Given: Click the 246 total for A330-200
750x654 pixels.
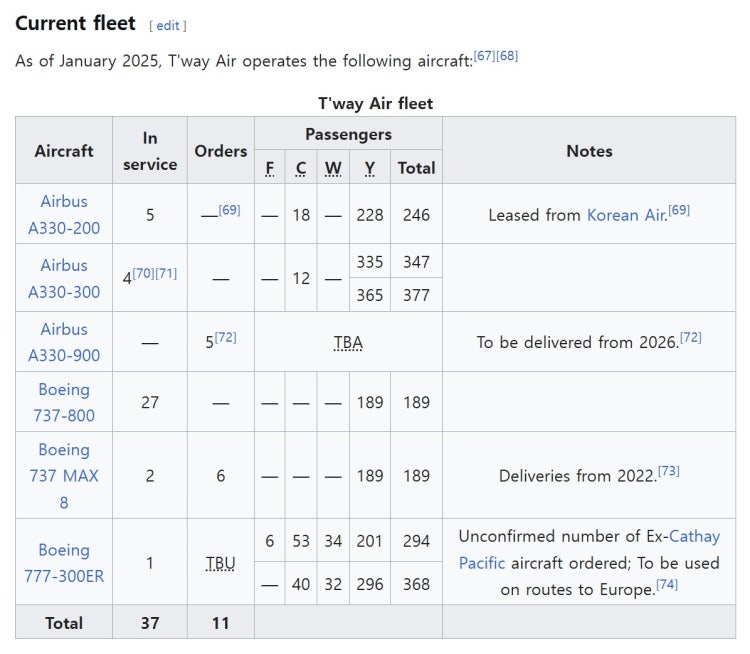Looking at the screenshot, I should (417, 215).
